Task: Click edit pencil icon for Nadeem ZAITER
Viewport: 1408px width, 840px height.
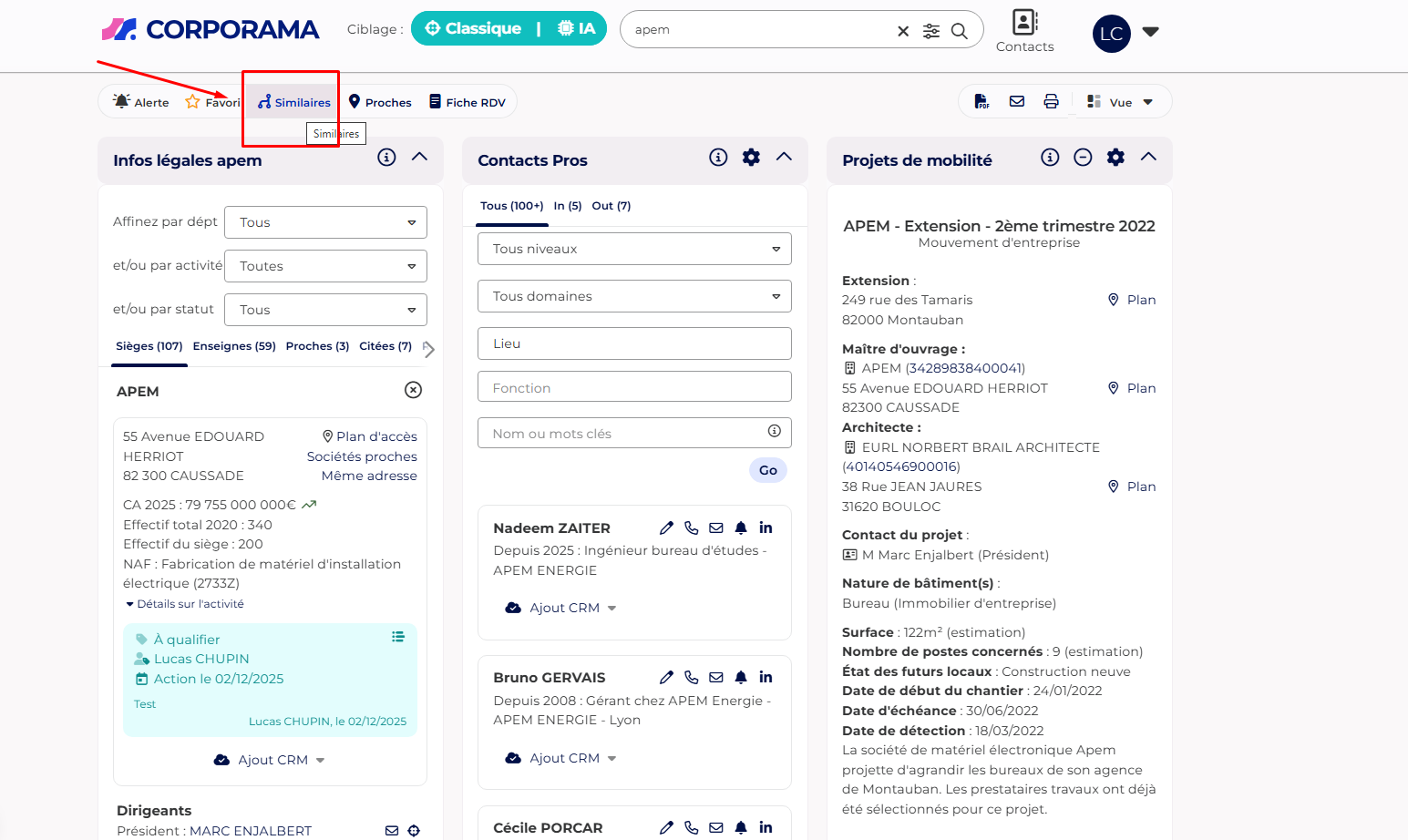Action: (666, 528)
